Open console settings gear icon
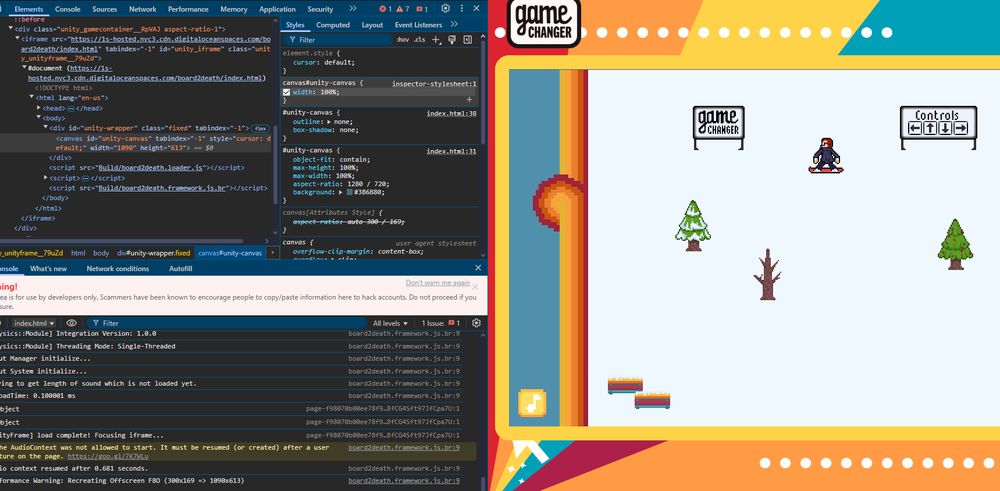 click(476, 323)
